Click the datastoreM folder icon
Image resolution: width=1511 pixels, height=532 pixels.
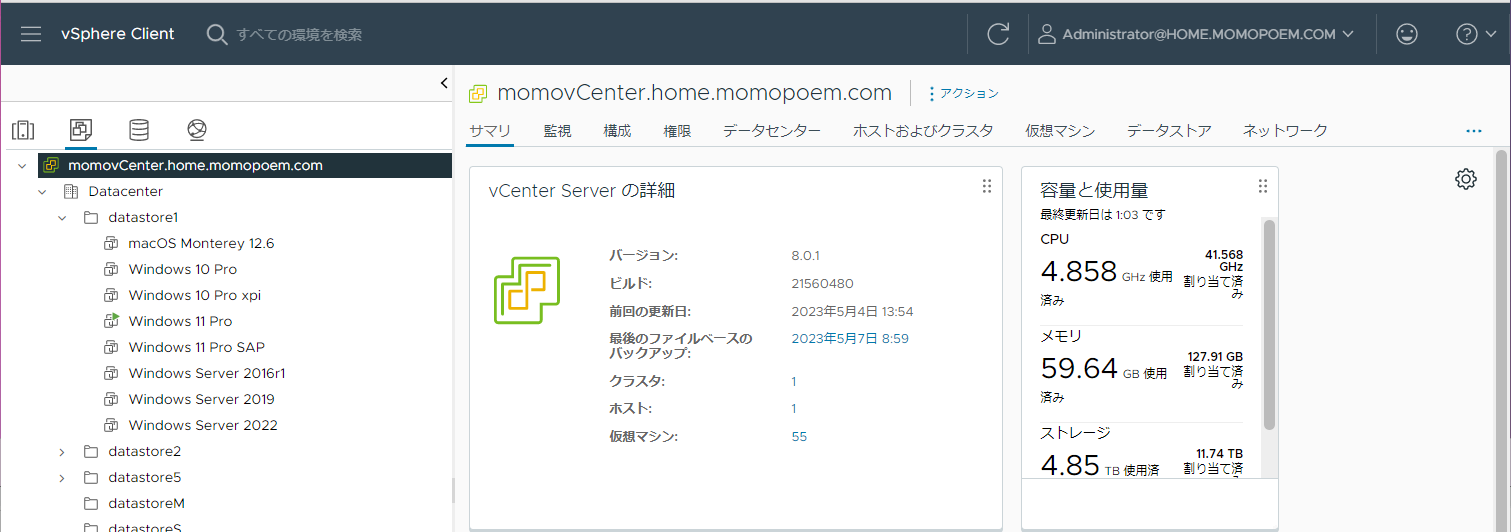[x=91, y=503]
